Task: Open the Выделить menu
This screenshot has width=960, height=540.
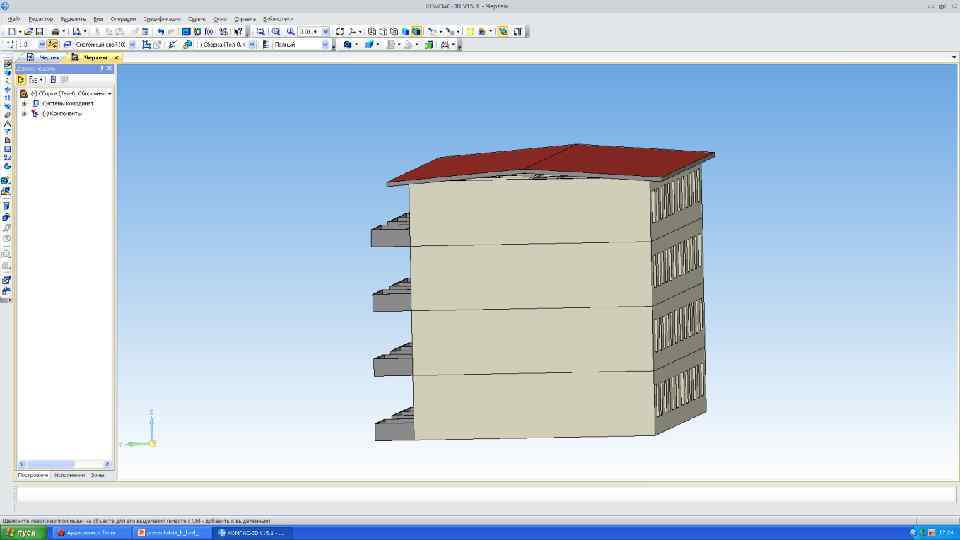Action: pos(73,19)
